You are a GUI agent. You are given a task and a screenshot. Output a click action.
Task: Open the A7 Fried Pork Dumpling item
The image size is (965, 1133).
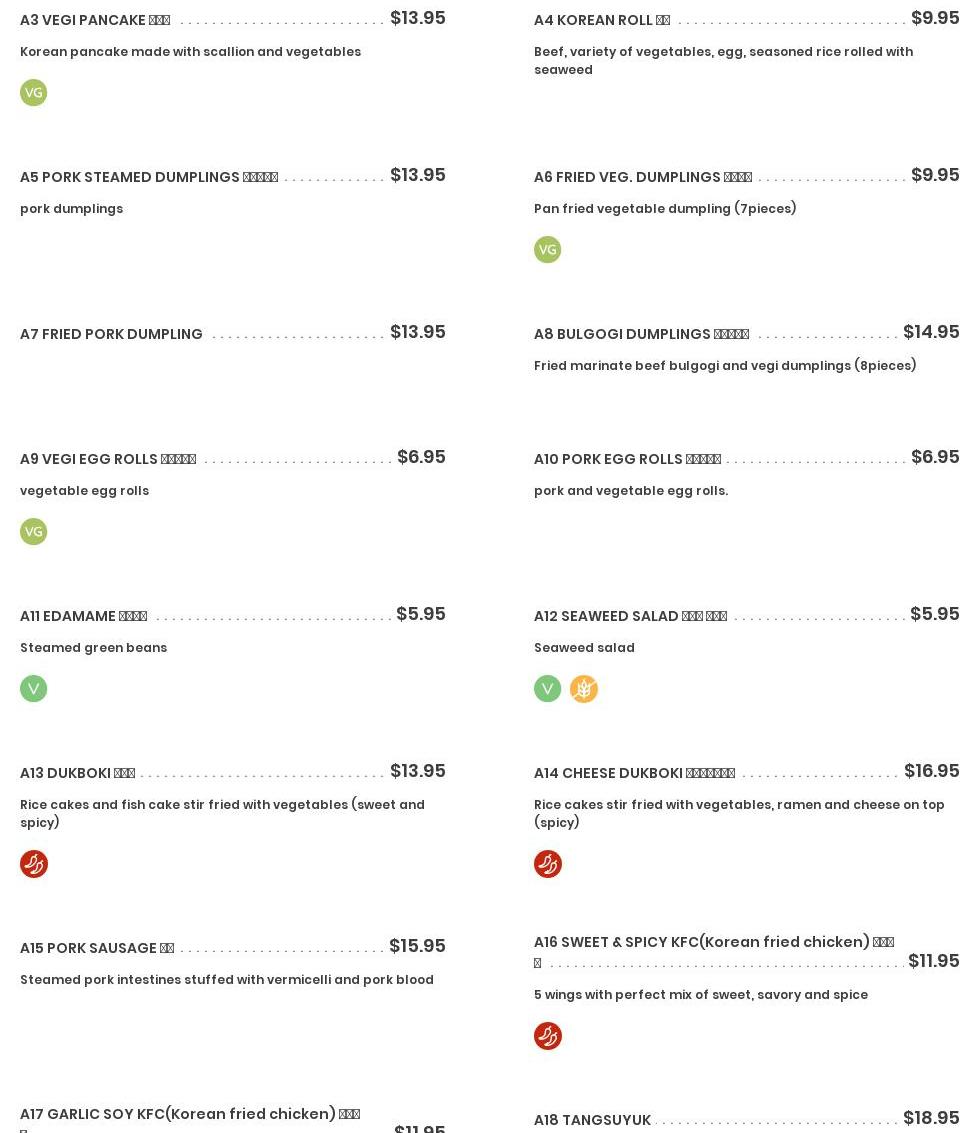pyautogui.click(x=111, y=334)
